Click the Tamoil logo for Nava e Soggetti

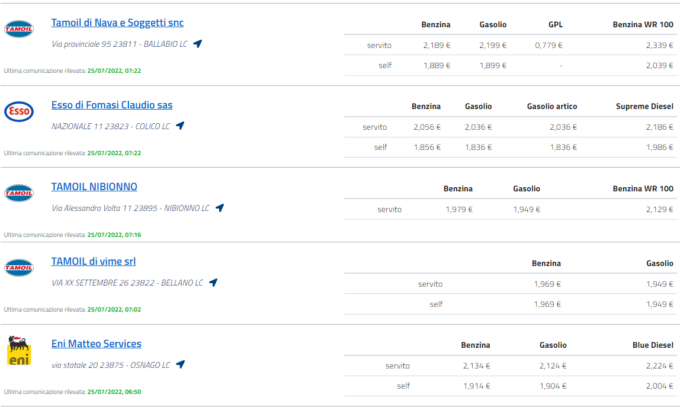(x=19, y=29)
